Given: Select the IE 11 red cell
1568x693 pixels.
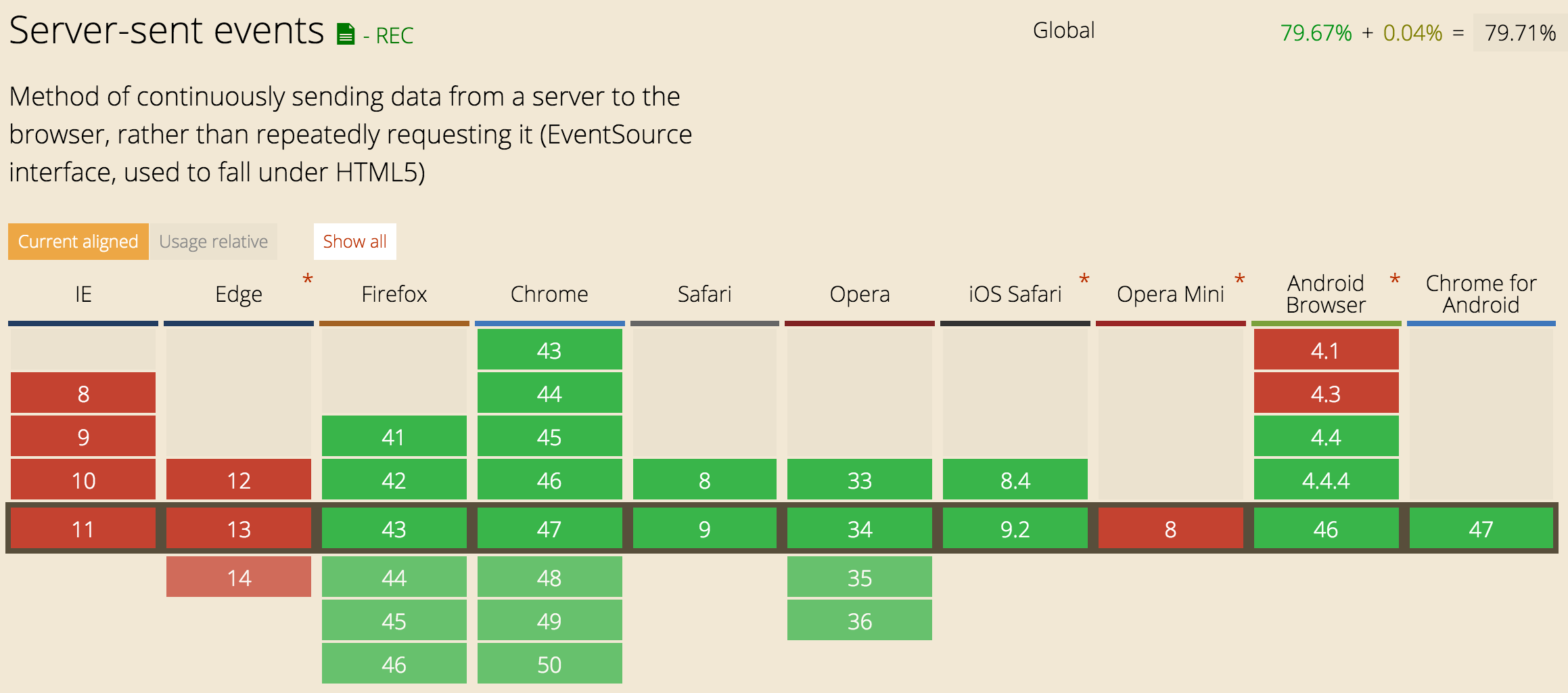Looking at the screenshot, I should (x=83, y=529).
